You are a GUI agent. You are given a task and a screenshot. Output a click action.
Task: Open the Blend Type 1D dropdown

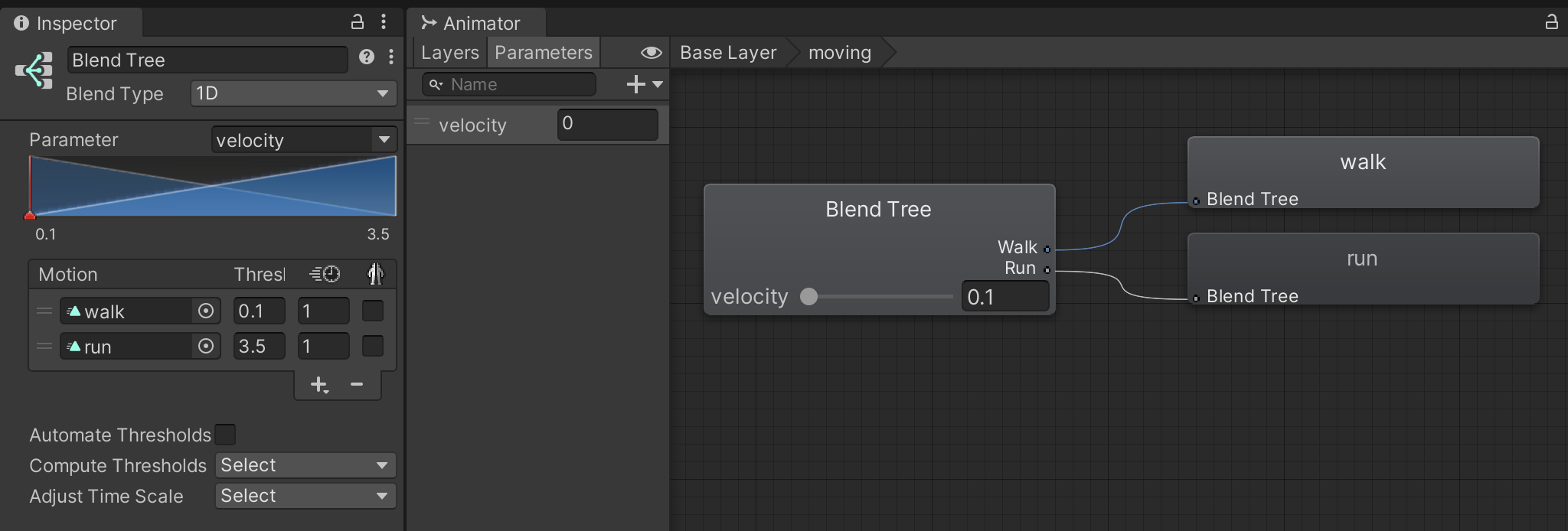(292, 93)
